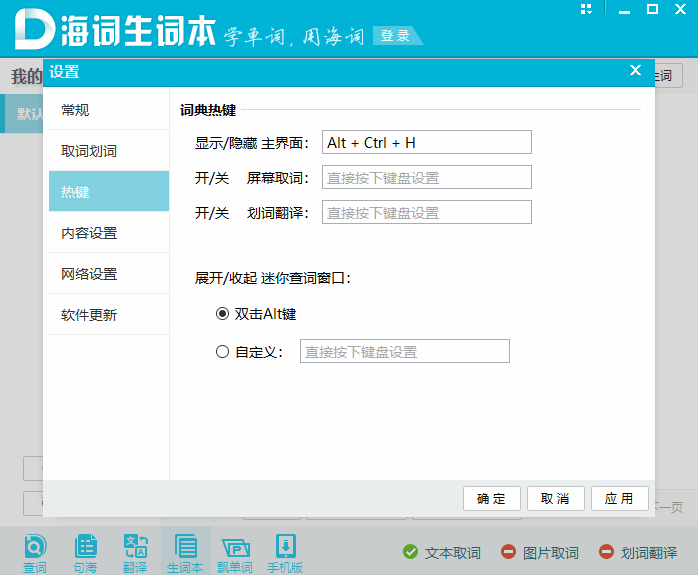Open the 生词本 wordbook icon
The height and width of the screenshot is (575, 698).
tap(185, 552)
